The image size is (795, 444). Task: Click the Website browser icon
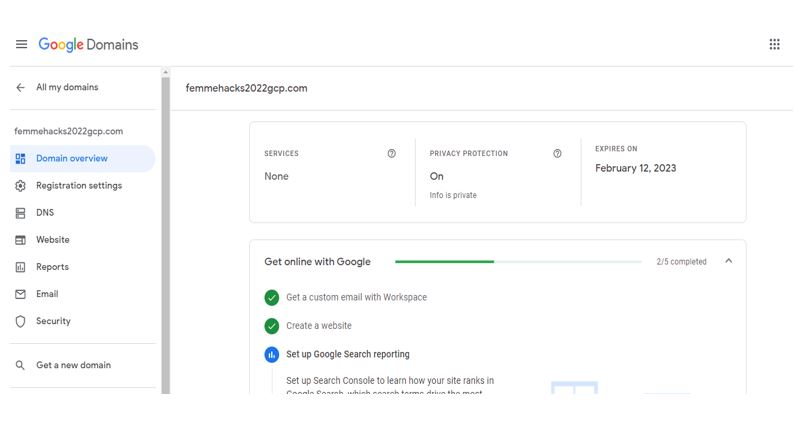pos(20,240)
